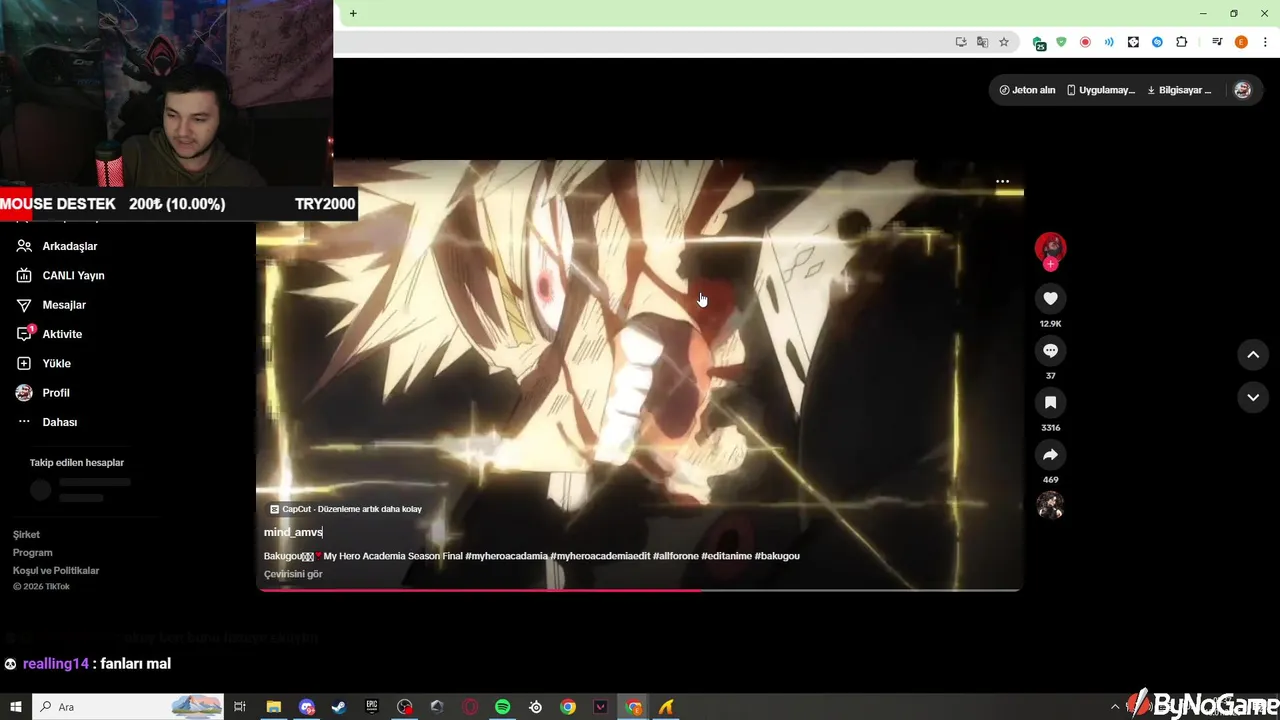
Task: Open the red record circle extension
Action: pos(1085,42)
